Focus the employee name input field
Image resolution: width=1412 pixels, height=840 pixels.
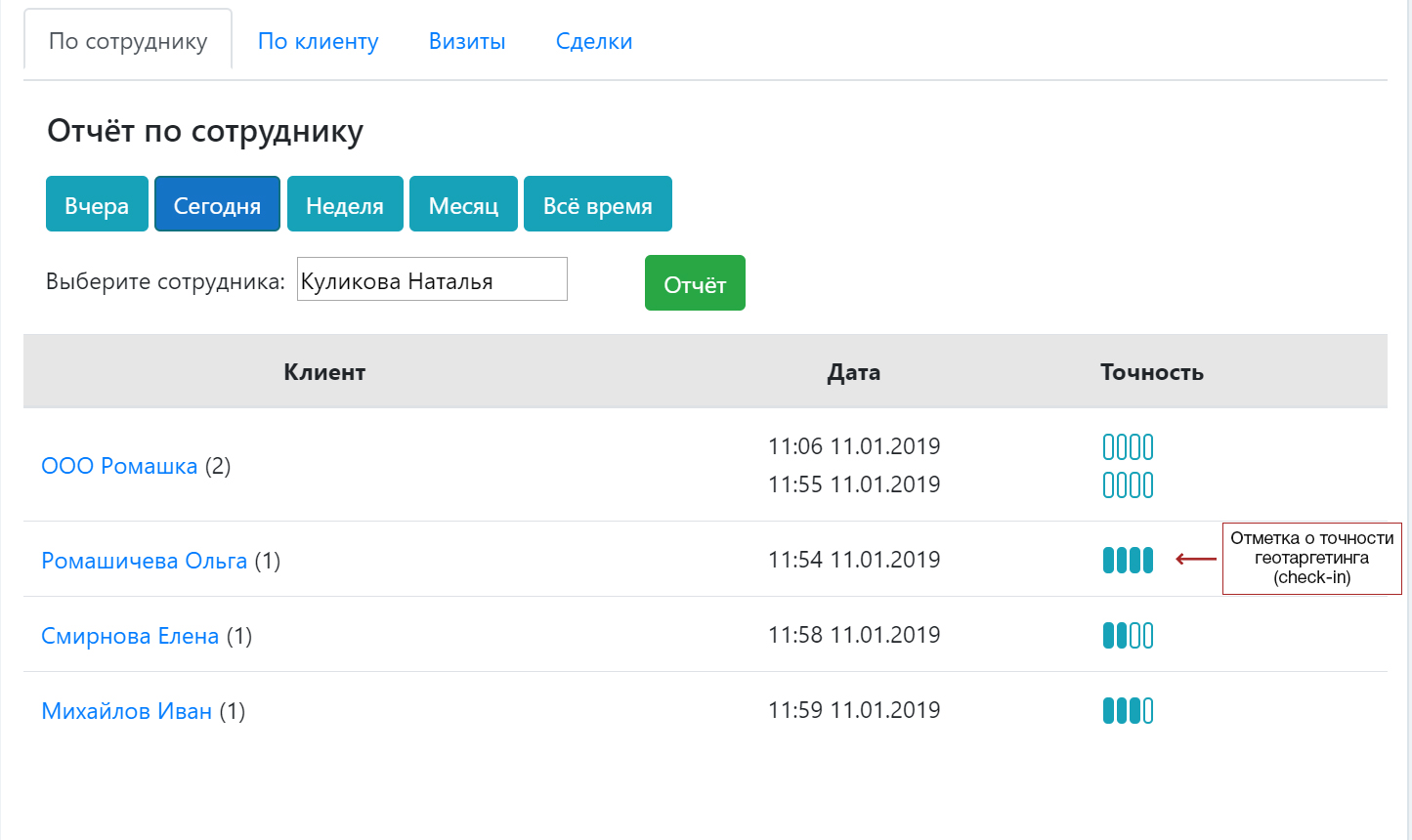point(431,280)
